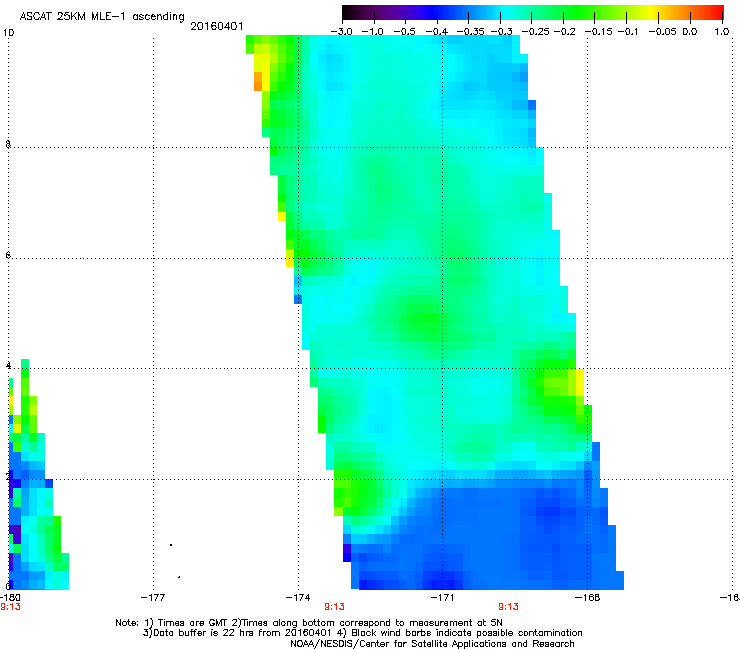Click the note line starting '3)Data buffer is 22 hrs'
This screenshot has height=650, width=740.
[x=362, y=633]
